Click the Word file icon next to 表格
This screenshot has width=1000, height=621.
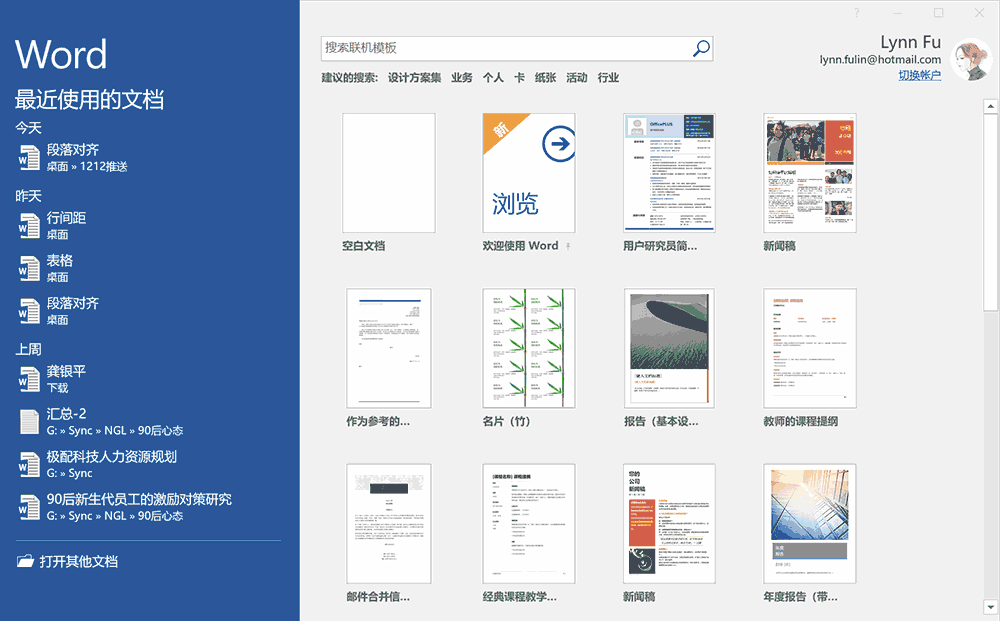click(29, 268)
